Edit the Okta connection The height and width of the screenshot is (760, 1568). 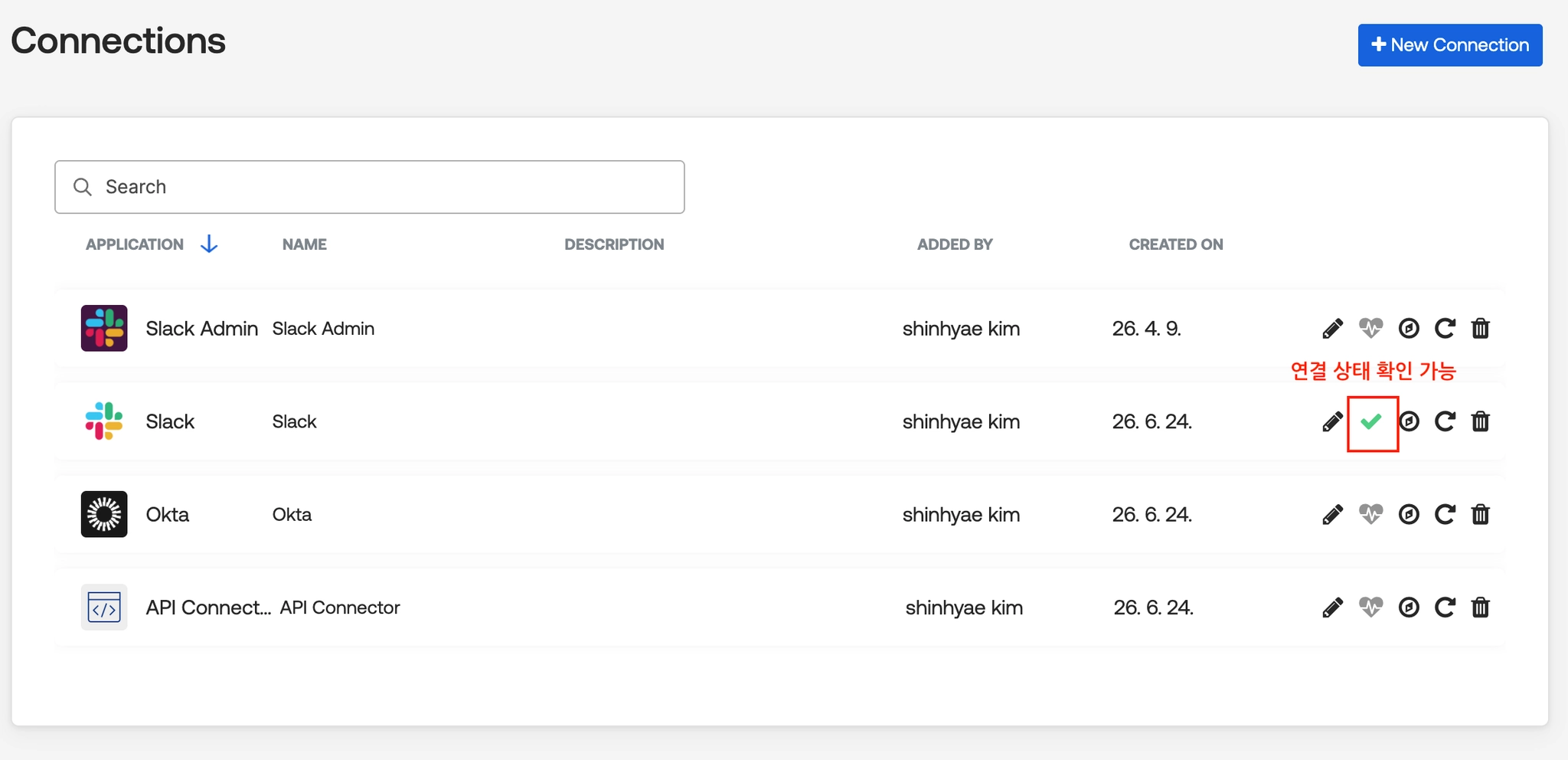[1332, 514]
